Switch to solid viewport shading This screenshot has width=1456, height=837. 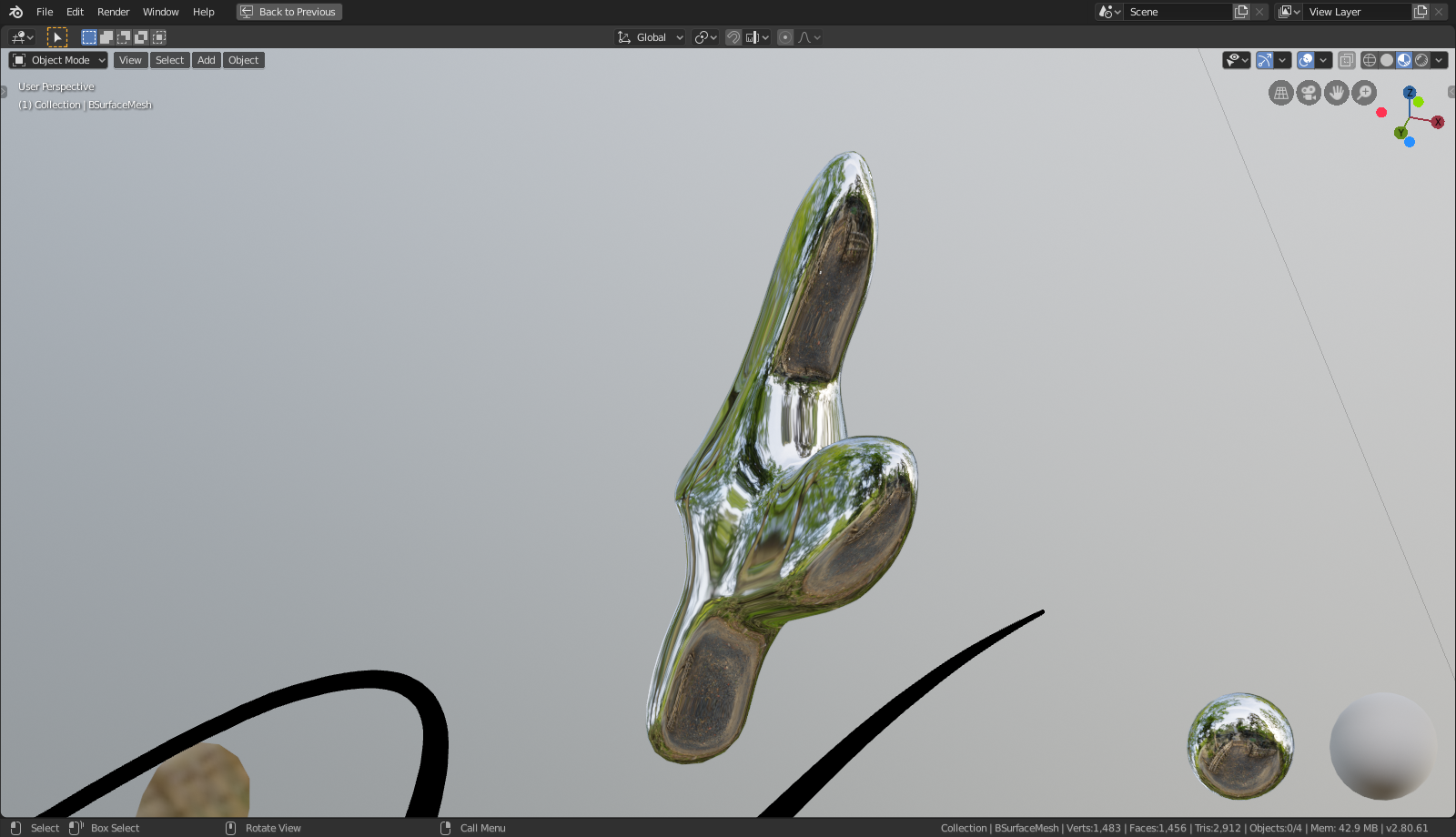pyautogui.click(x=1387, y=60)
